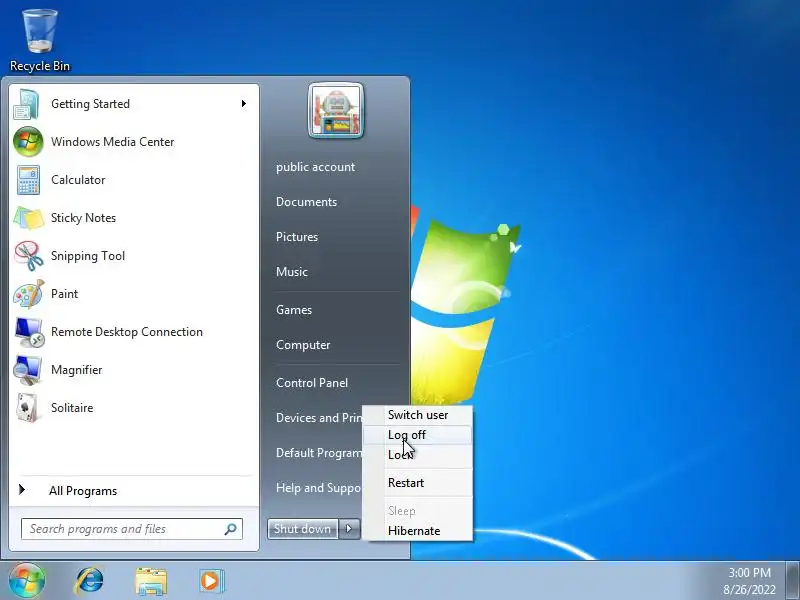
Task: Click the Sticky Notes label
Action: [x=83, y=218]
